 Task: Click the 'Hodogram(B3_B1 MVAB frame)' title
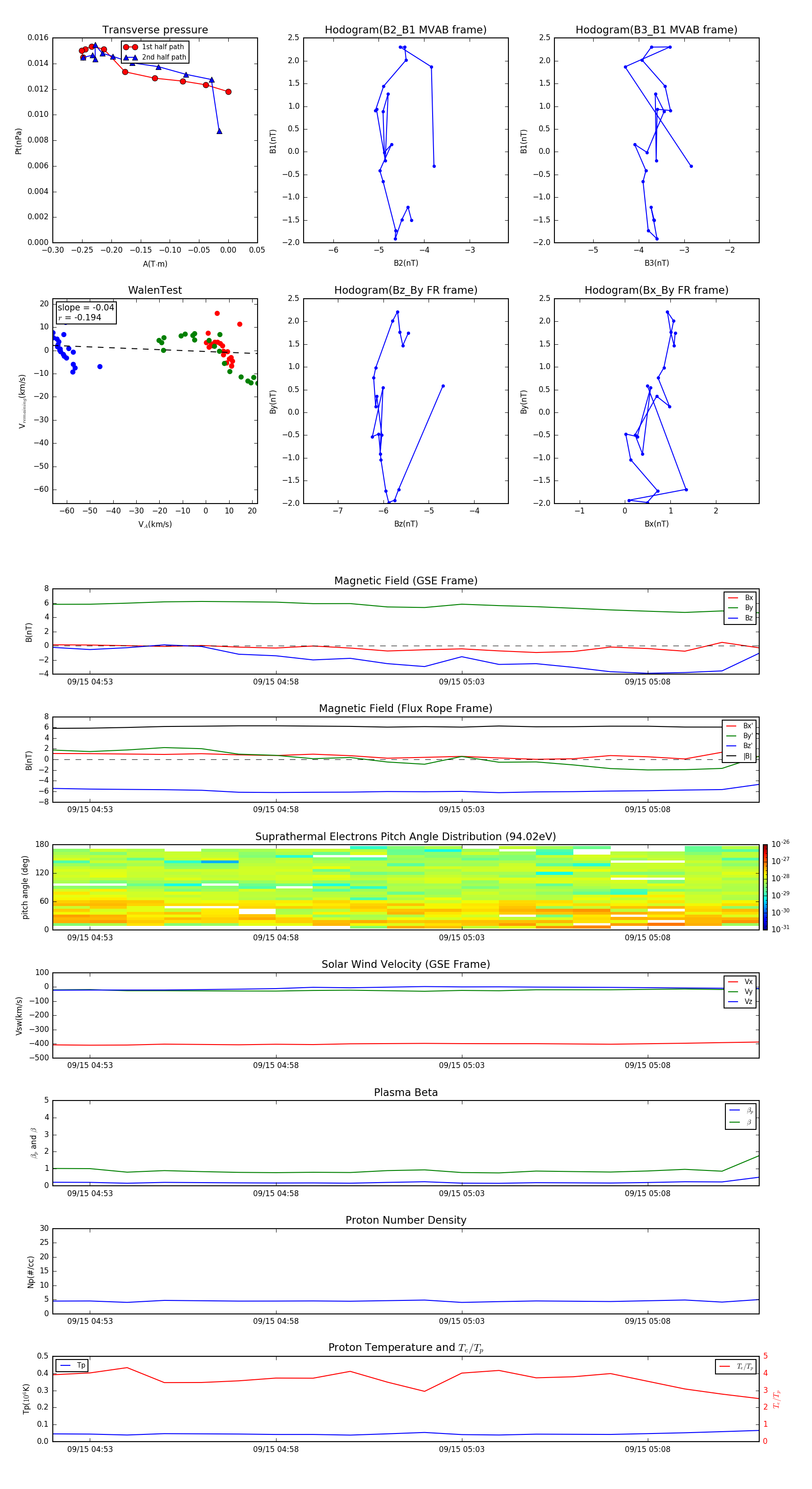coord(656,30)
